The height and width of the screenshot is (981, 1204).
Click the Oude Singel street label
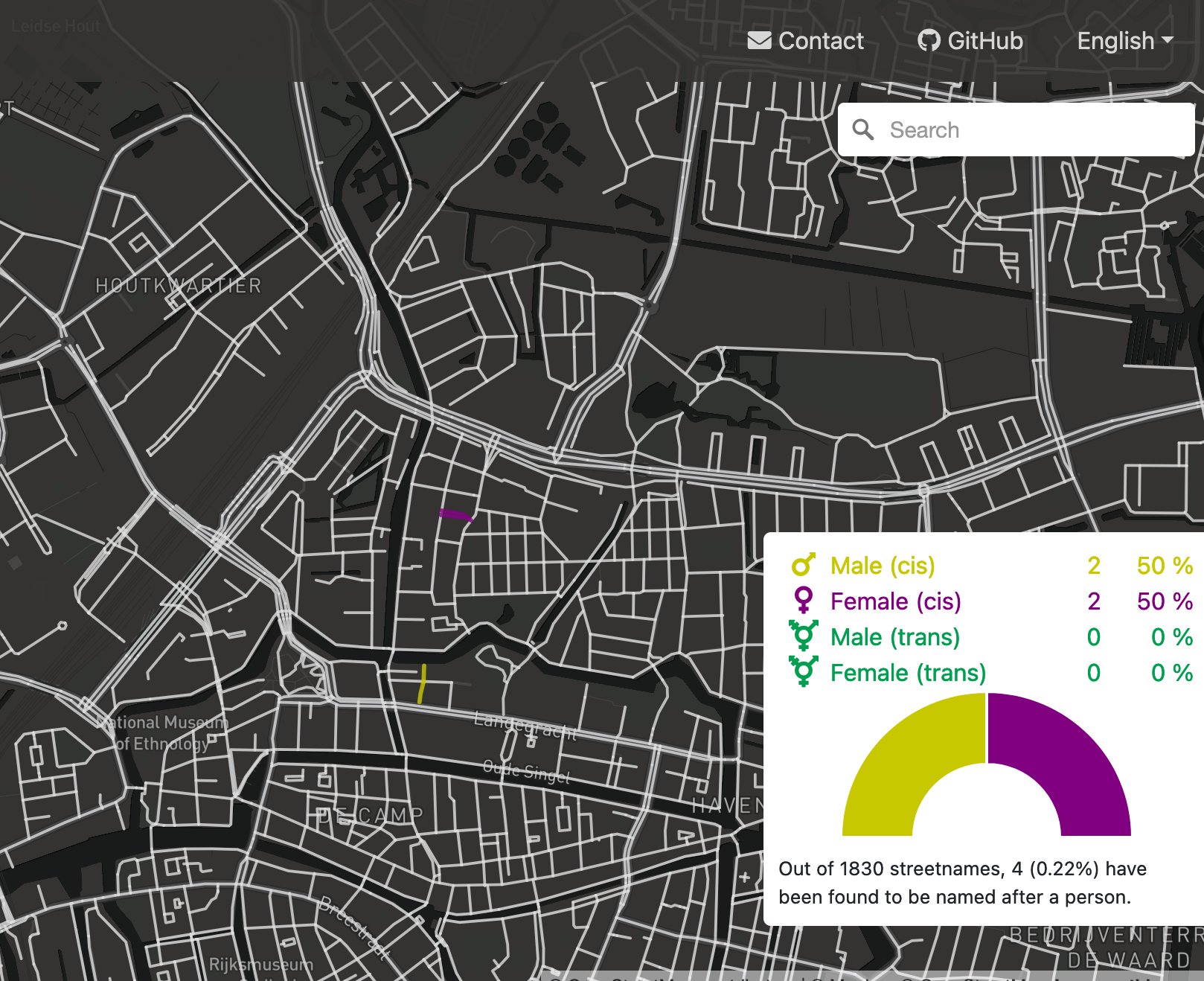pos(527,771)
